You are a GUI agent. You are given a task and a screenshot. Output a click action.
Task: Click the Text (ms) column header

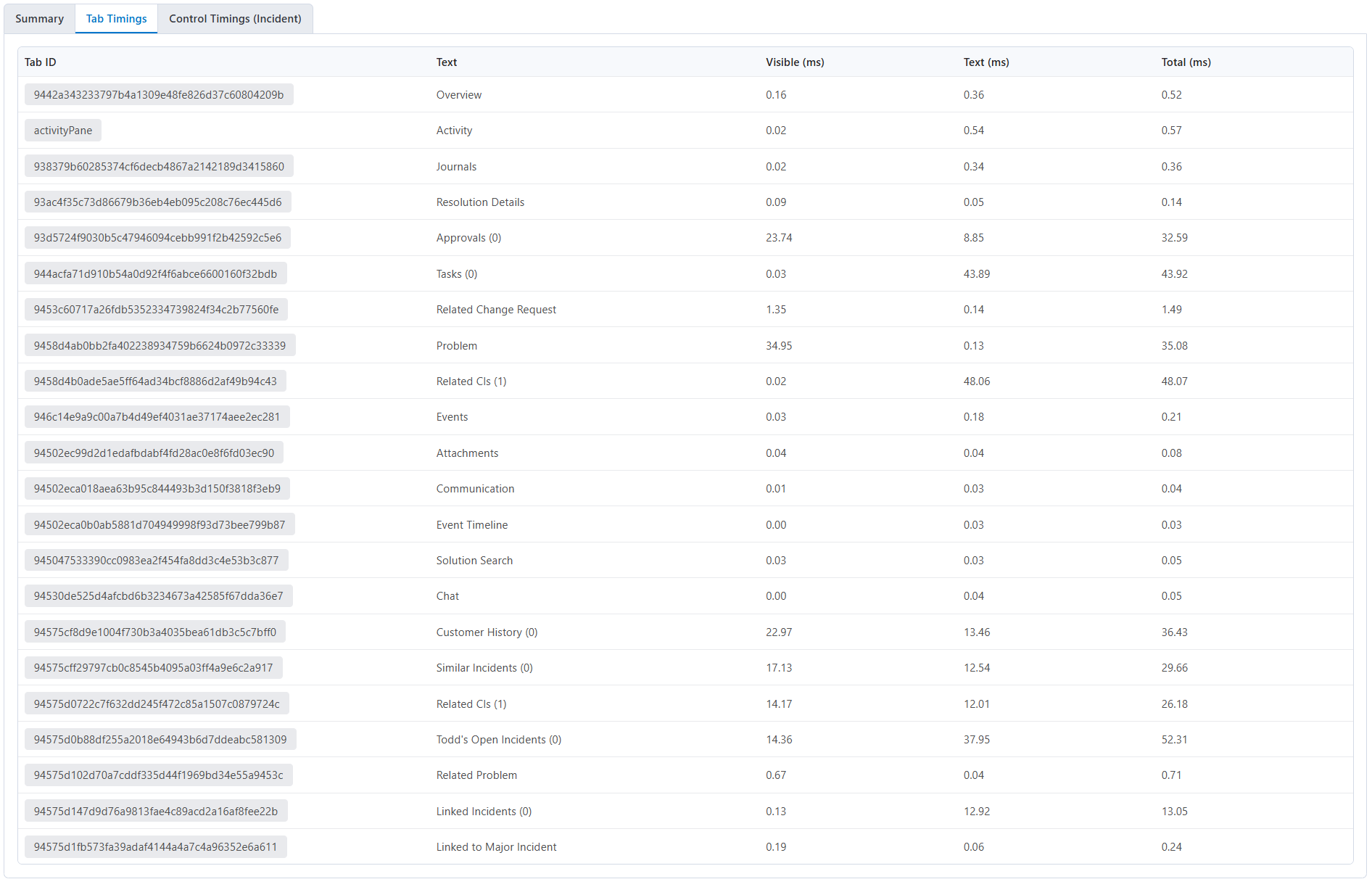(x=986, y=62)
